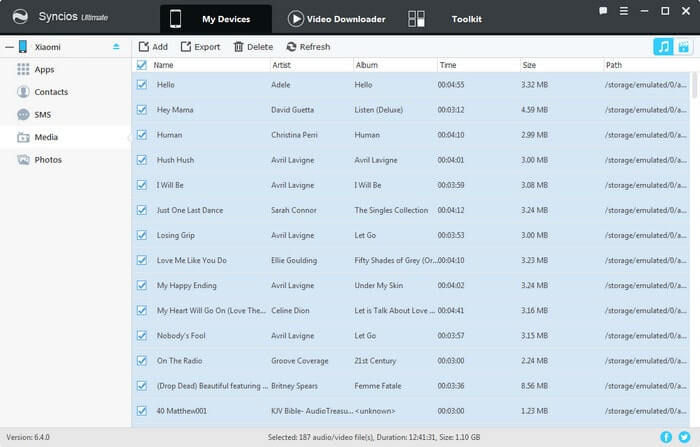The width and height of the screenshot is (700, 447).
Task: Collapse the Xiaomi device tree
Action: [x=8, y=47]
